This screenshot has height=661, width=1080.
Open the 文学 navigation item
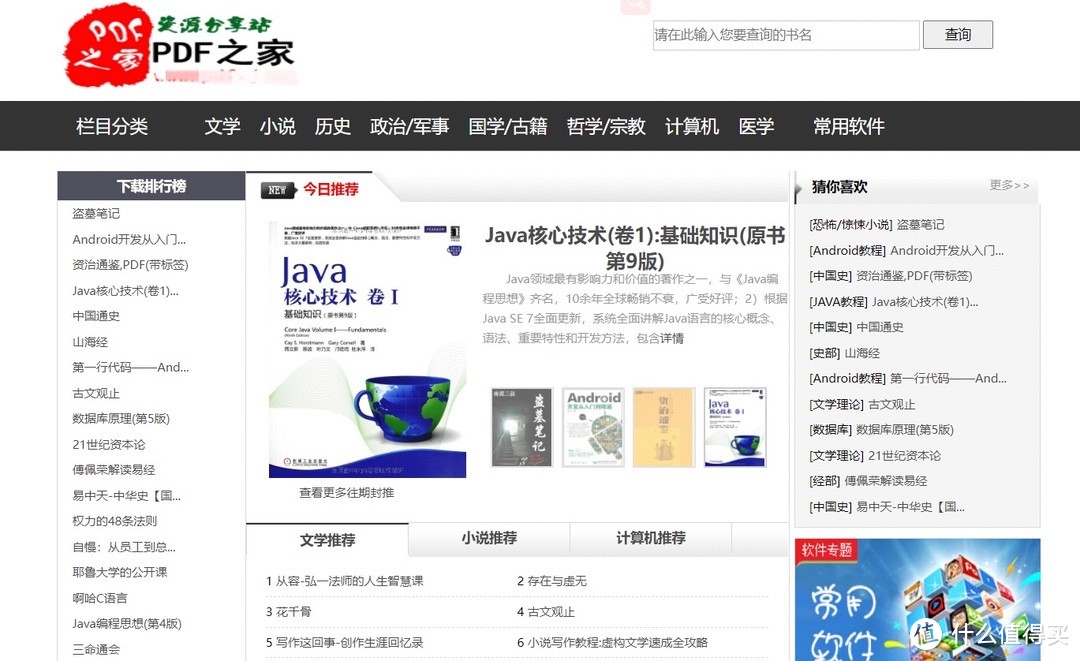222,126
